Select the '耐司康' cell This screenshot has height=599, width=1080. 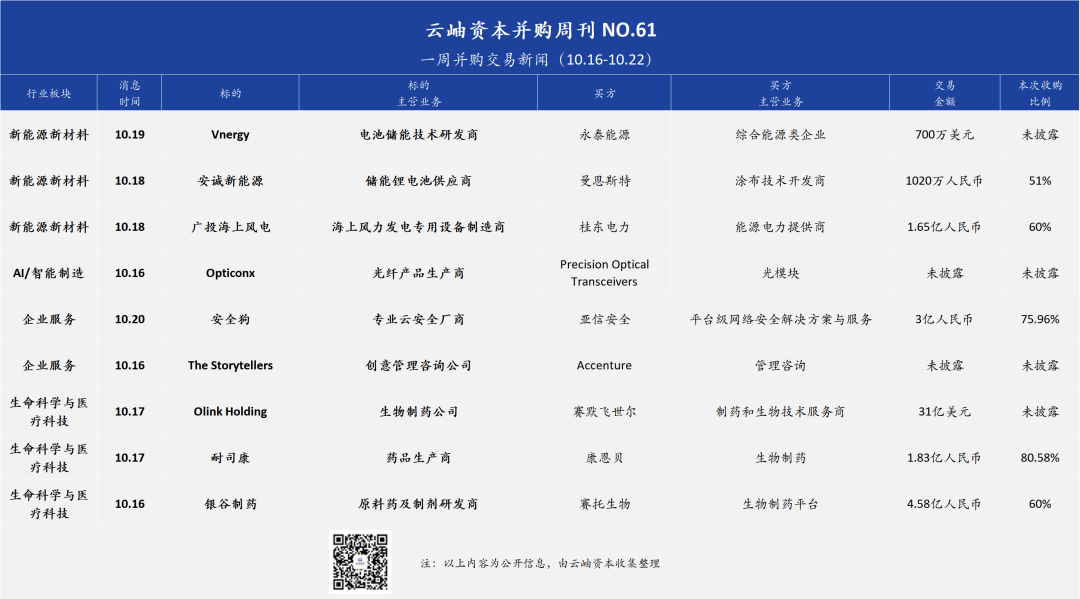pos(230,458)
